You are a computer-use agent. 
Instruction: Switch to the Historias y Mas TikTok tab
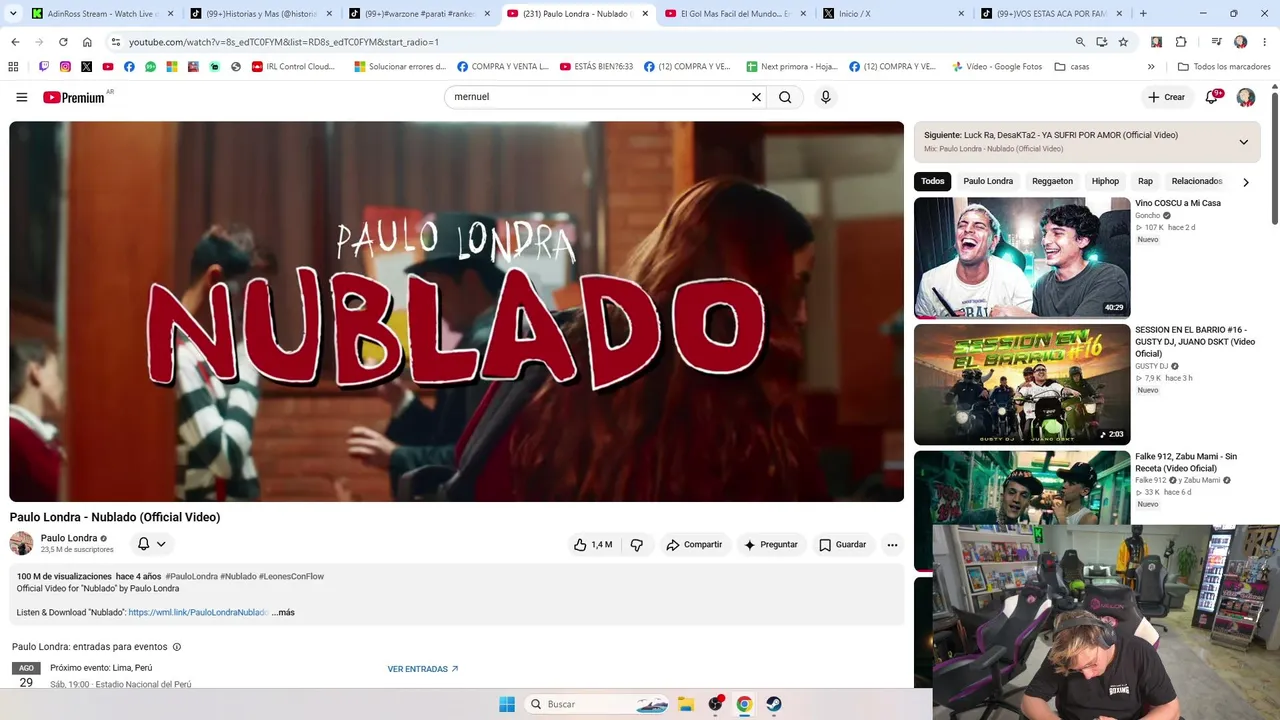pos(262,14)
